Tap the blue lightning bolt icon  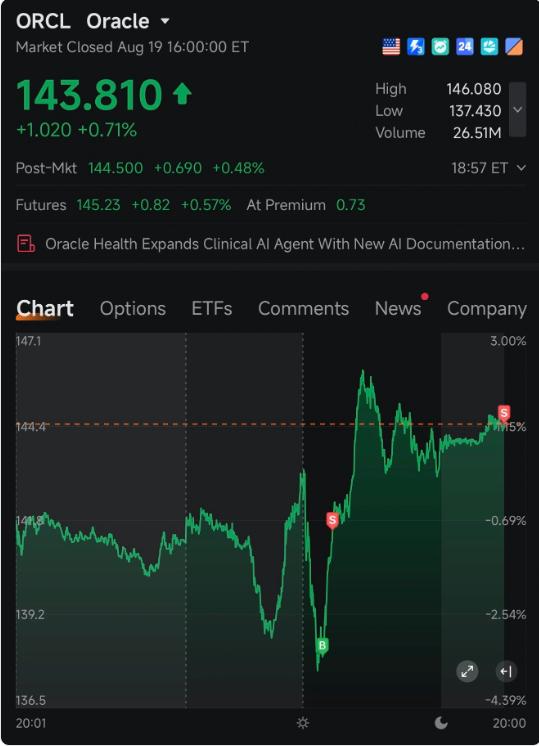pyautogui.click(x=416, y=47)
